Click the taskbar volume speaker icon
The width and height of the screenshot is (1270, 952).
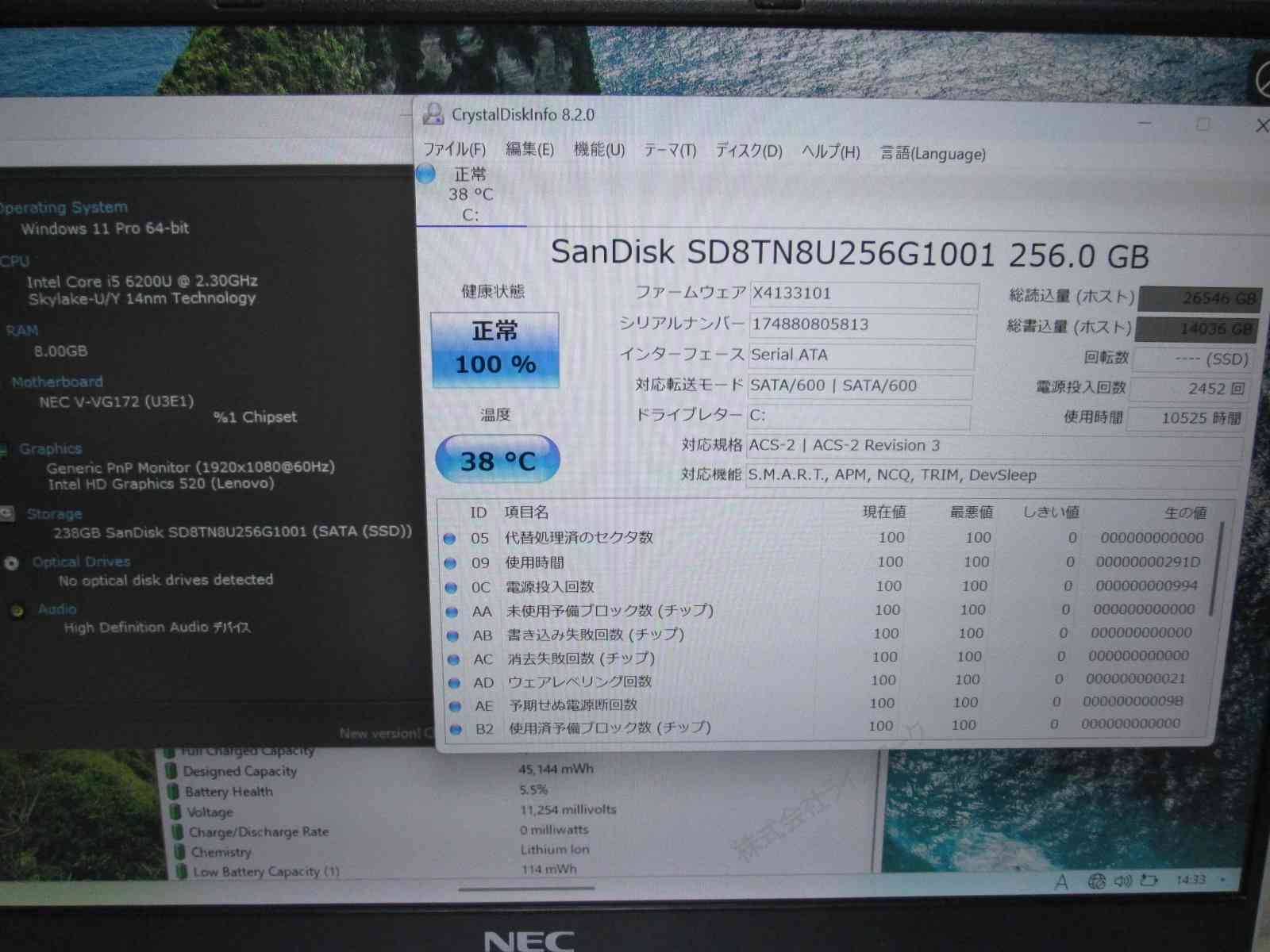tap(1122, 881)
